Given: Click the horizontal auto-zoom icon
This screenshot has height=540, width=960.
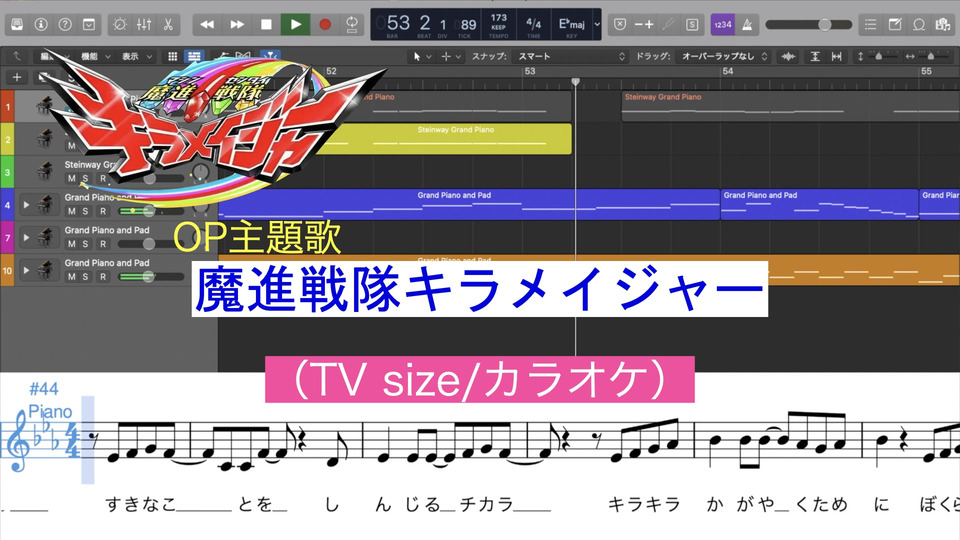Looking at the screenshot, I should (836, 56).
